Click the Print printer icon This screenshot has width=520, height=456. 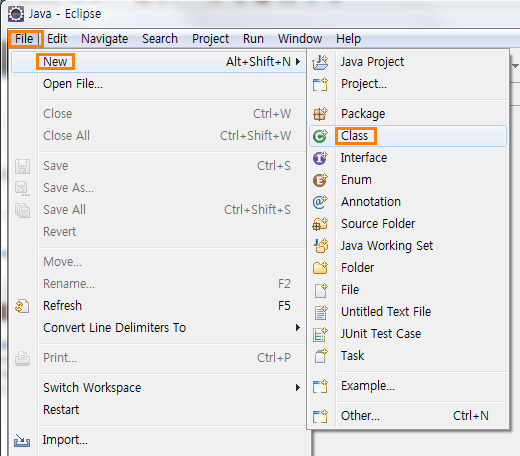(x=22, y=358)
